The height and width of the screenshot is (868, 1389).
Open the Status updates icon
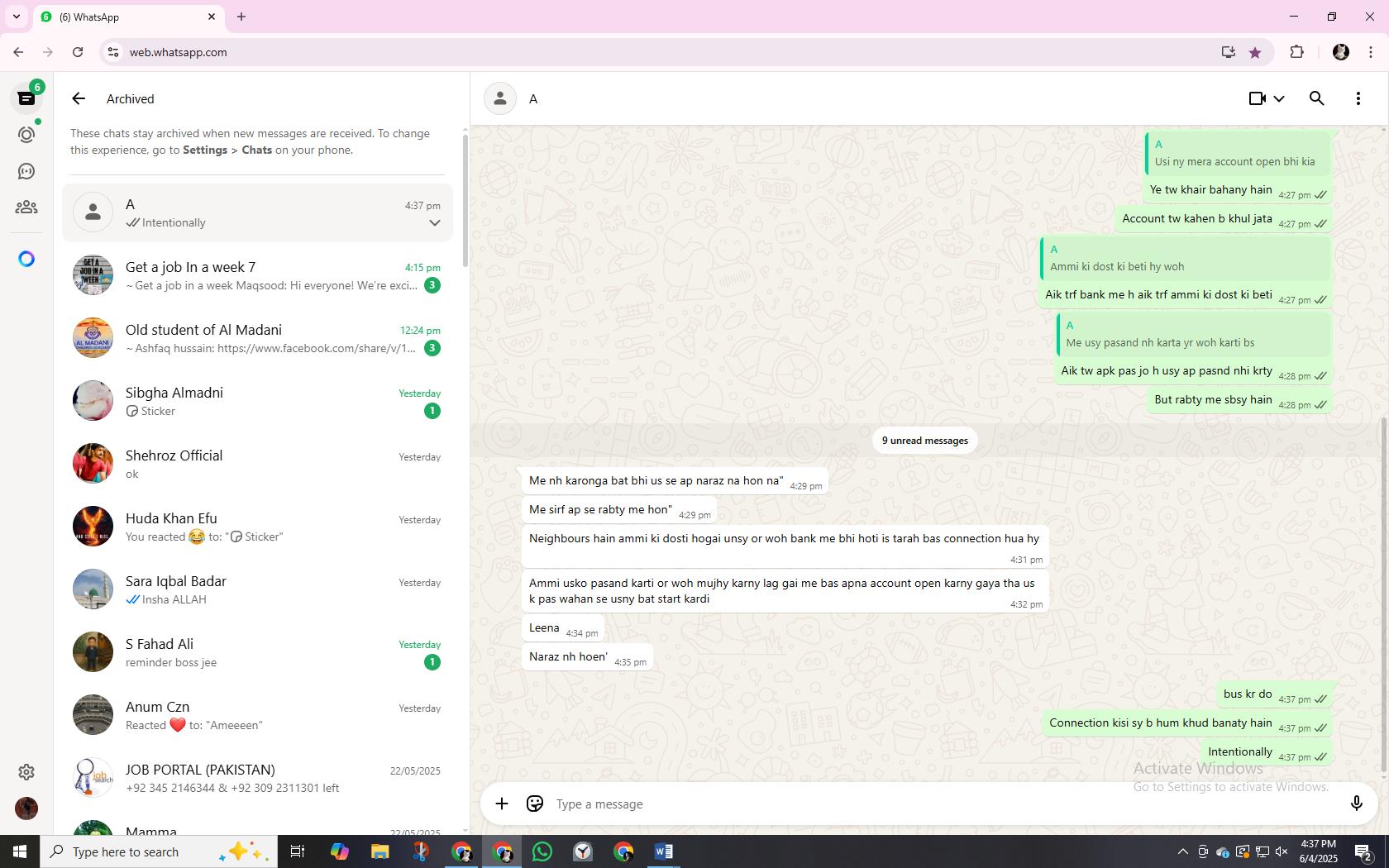[x=26, y=135]
